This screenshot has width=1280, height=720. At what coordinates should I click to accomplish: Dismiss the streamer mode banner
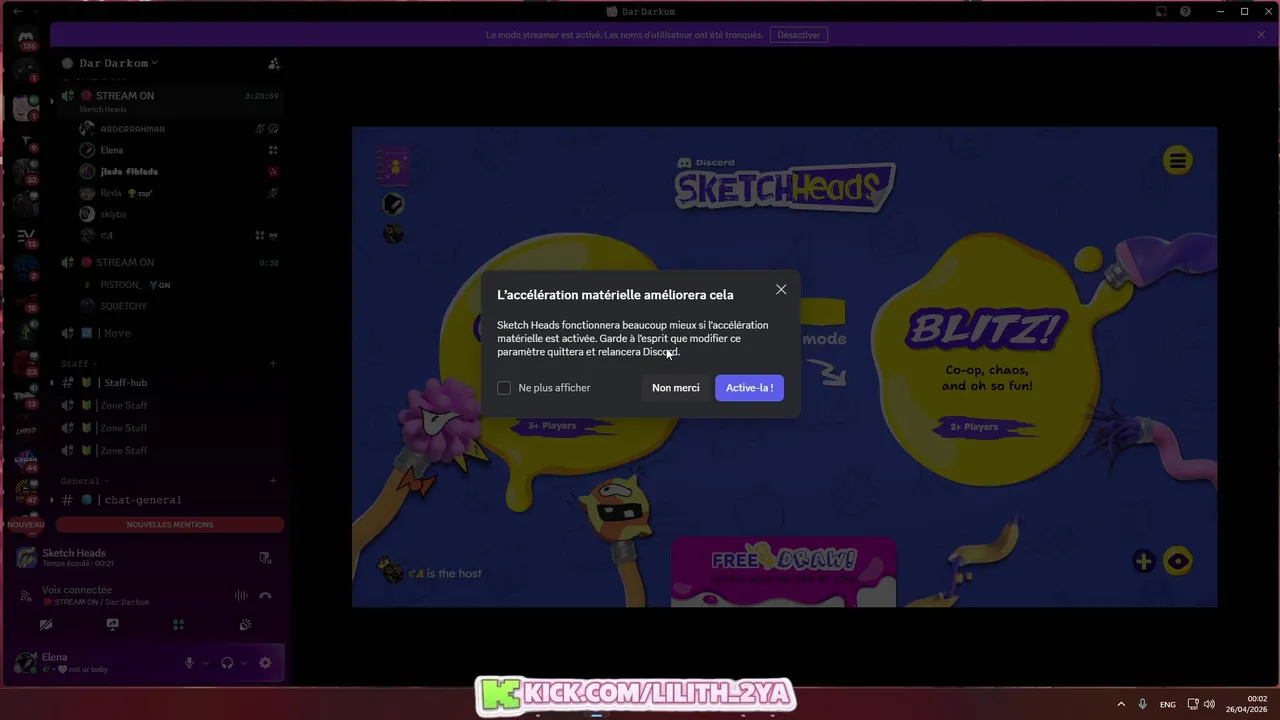[x=1261, y=35]
